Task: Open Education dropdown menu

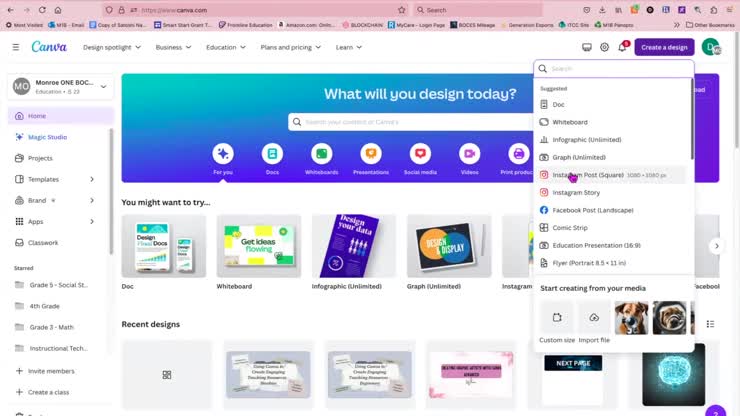Action: [226, 47]
